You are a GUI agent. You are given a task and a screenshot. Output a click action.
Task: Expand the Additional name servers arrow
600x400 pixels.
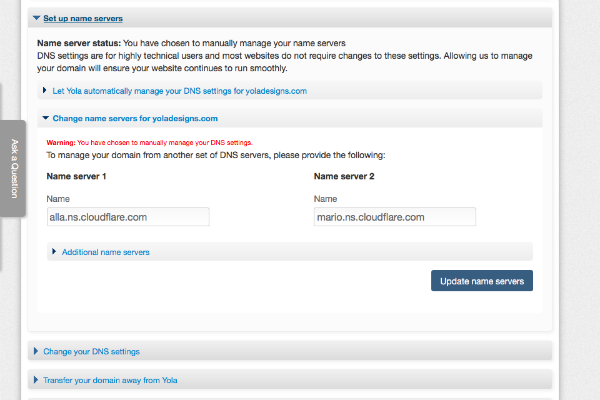pos(54,251)
